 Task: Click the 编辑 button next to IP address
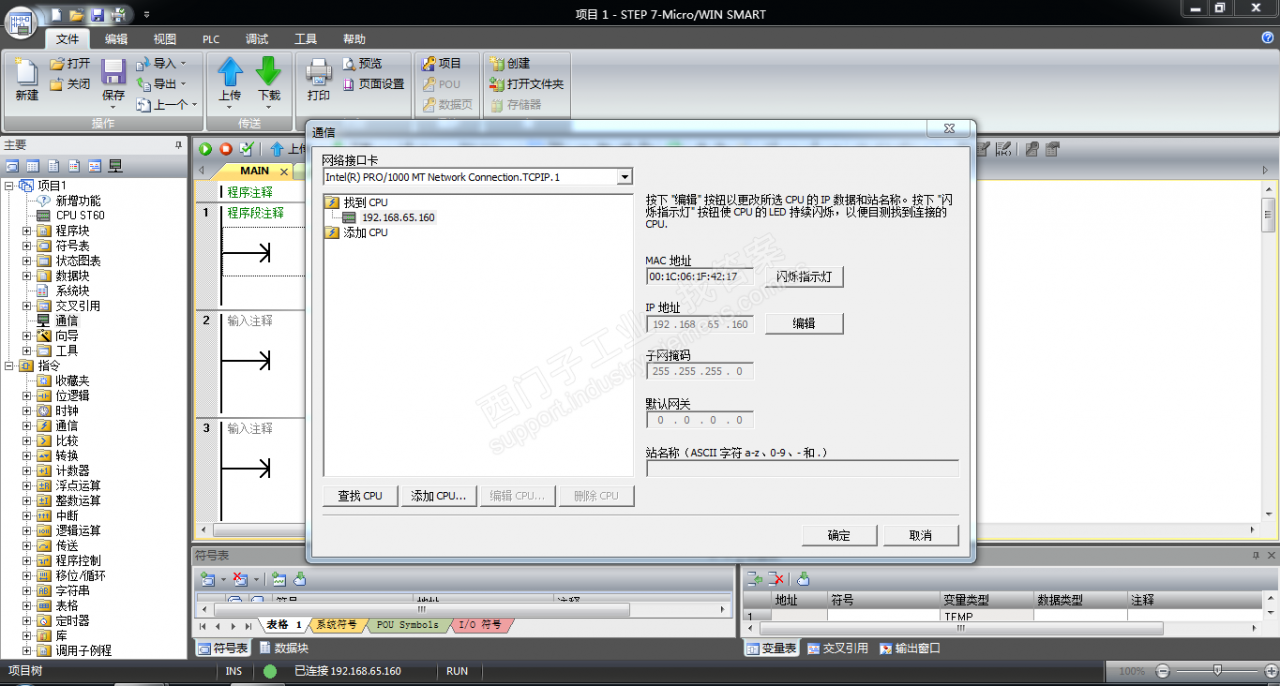(804, 324)
